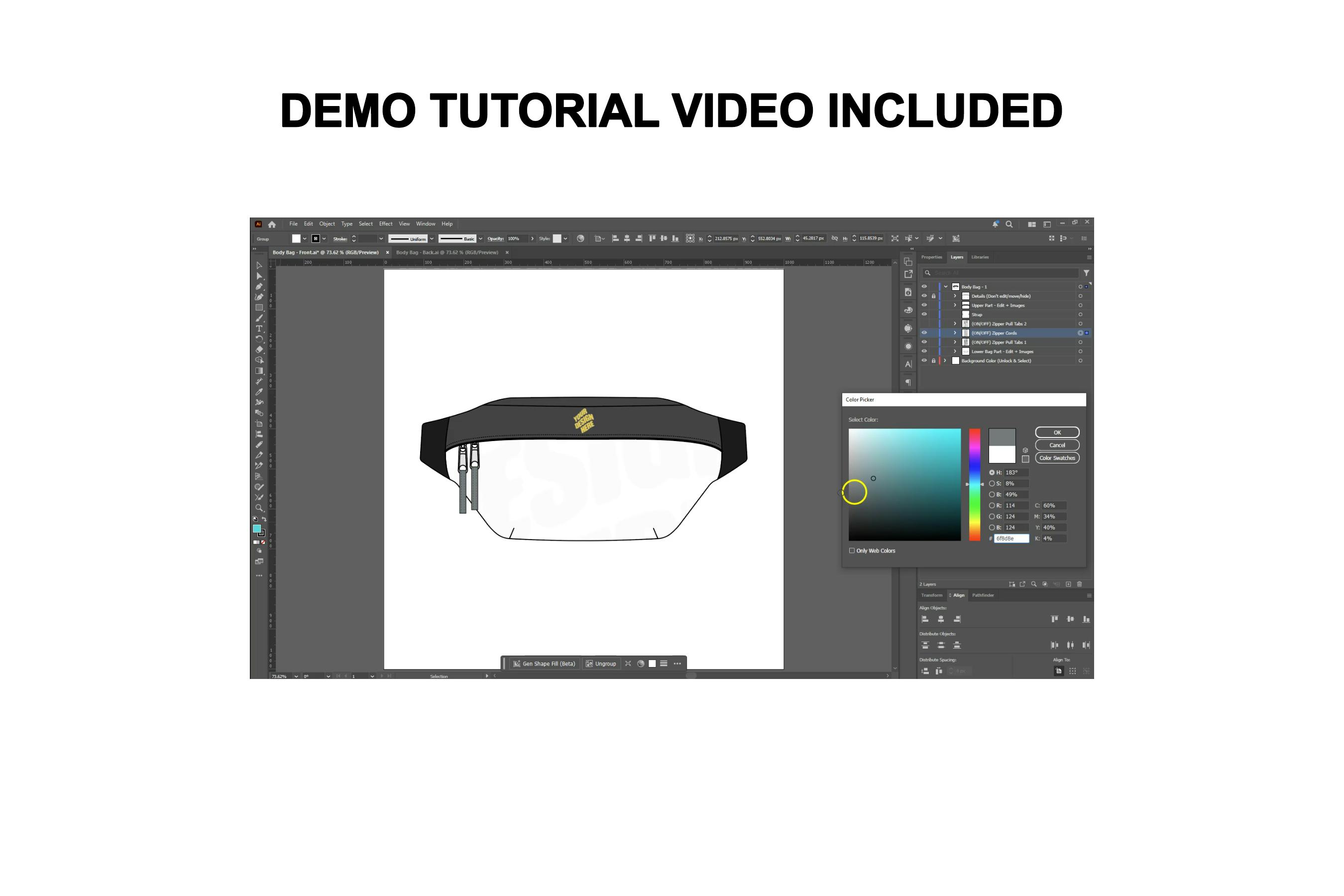
Task: Create new layer in Layers panel
Action: pyautogui.click(x=1068, y=584)
